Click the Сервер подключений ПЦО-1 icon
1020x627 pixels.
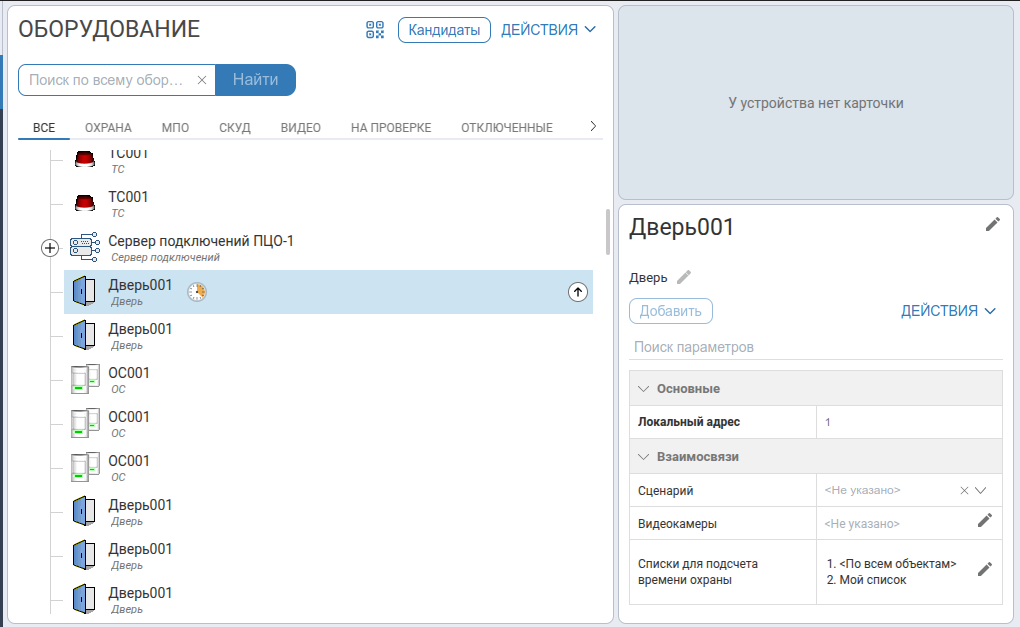84,248
